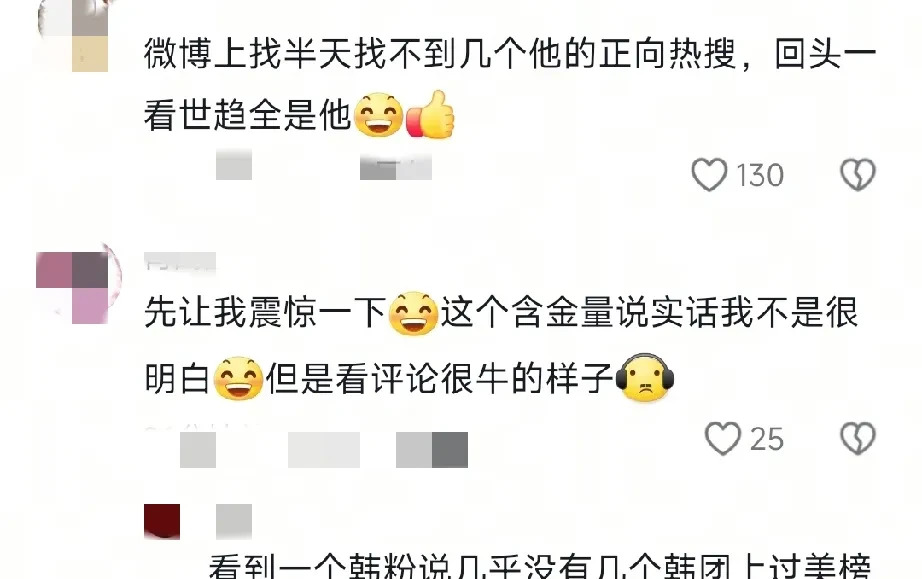Select the comment text starting 先让我震惊一下
922x579 pixels.
(x=502, y=346)
